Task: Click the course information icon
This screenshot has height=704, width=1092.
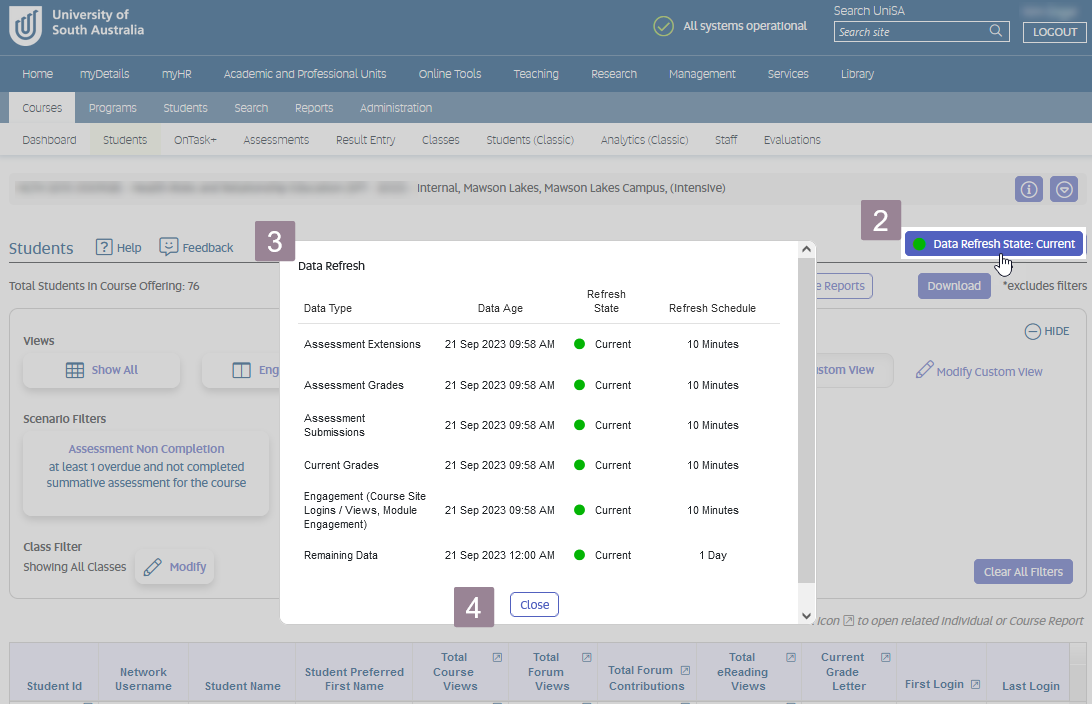Action: coord(1028,189)
